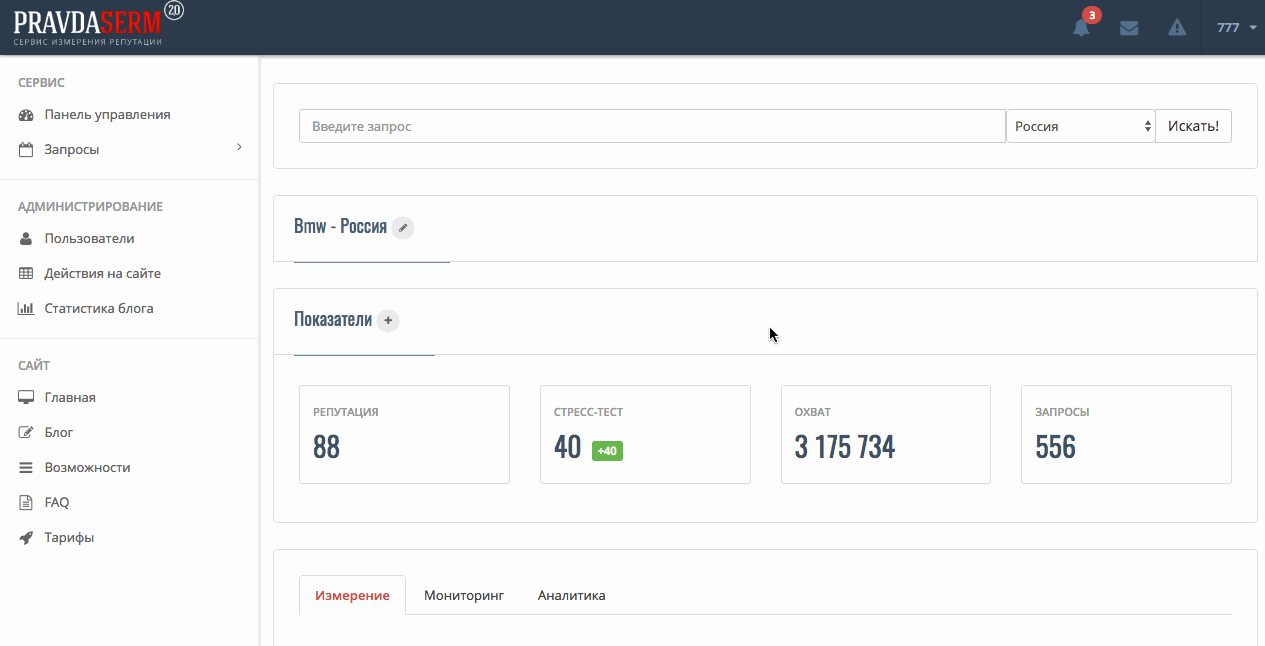Image resolution: width=1265 pixels, height=646 pixels.
Task: Open the 777 user account dropdown
Action: tap(1236, 28)
